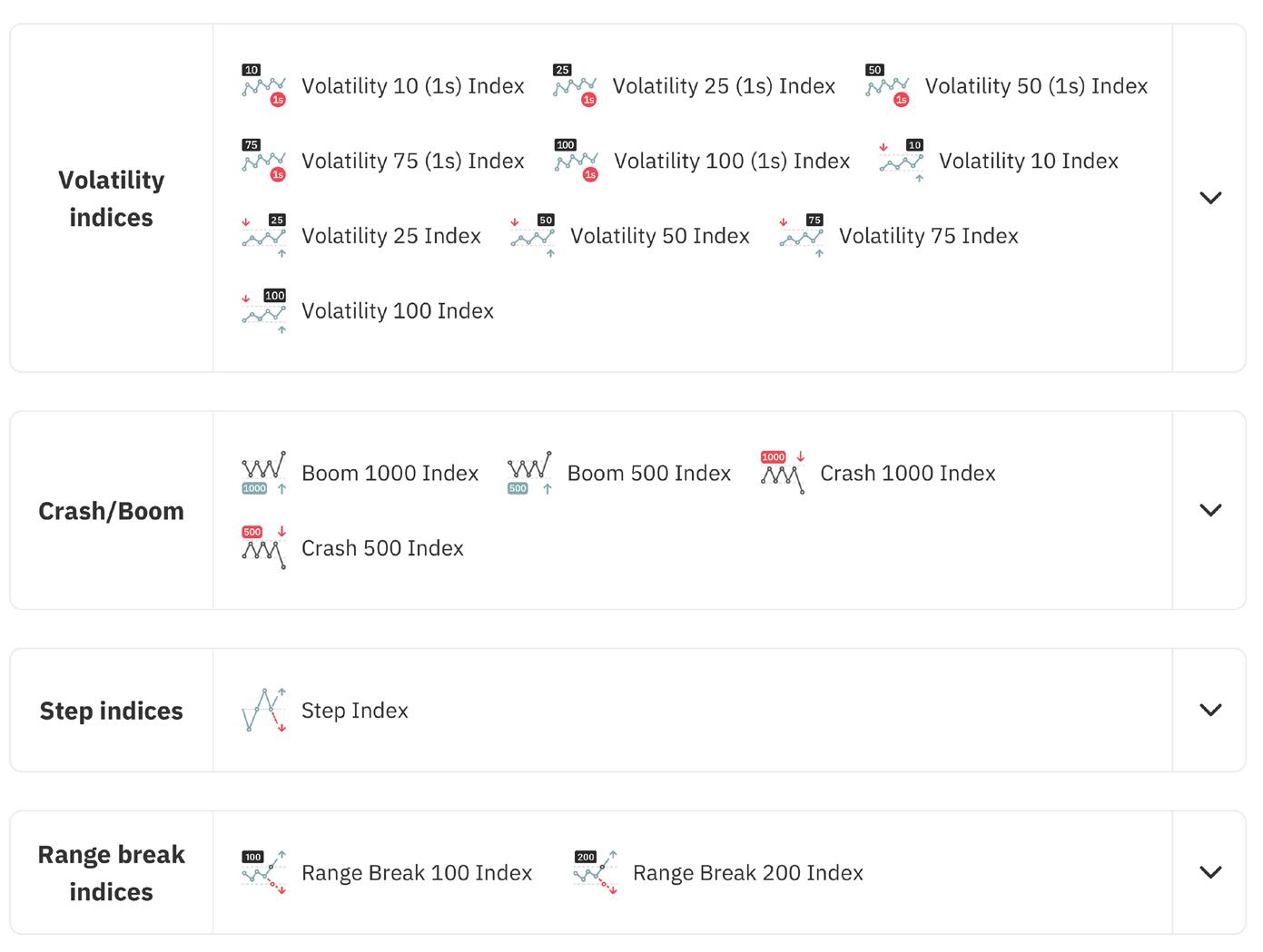Image resolution: width=1263 pixels, height=952 pixels.
Task: Expand the Crash/Boom section chevron
Action: point(1210,510)
